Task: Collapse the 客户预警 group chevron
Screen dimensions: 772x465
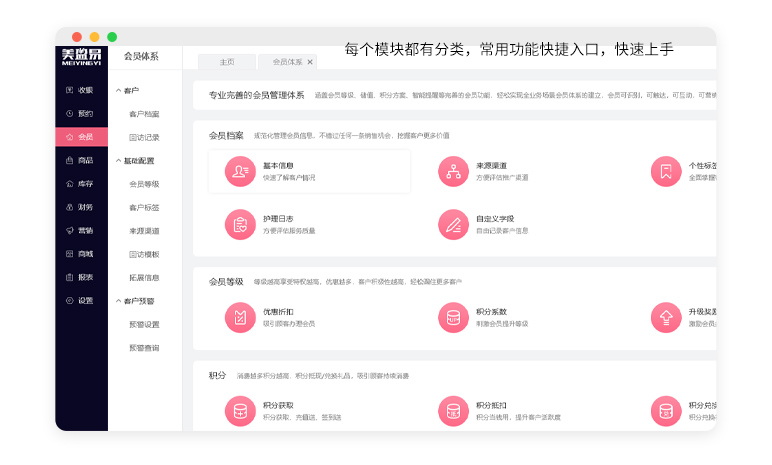Action: click(118, 301)
